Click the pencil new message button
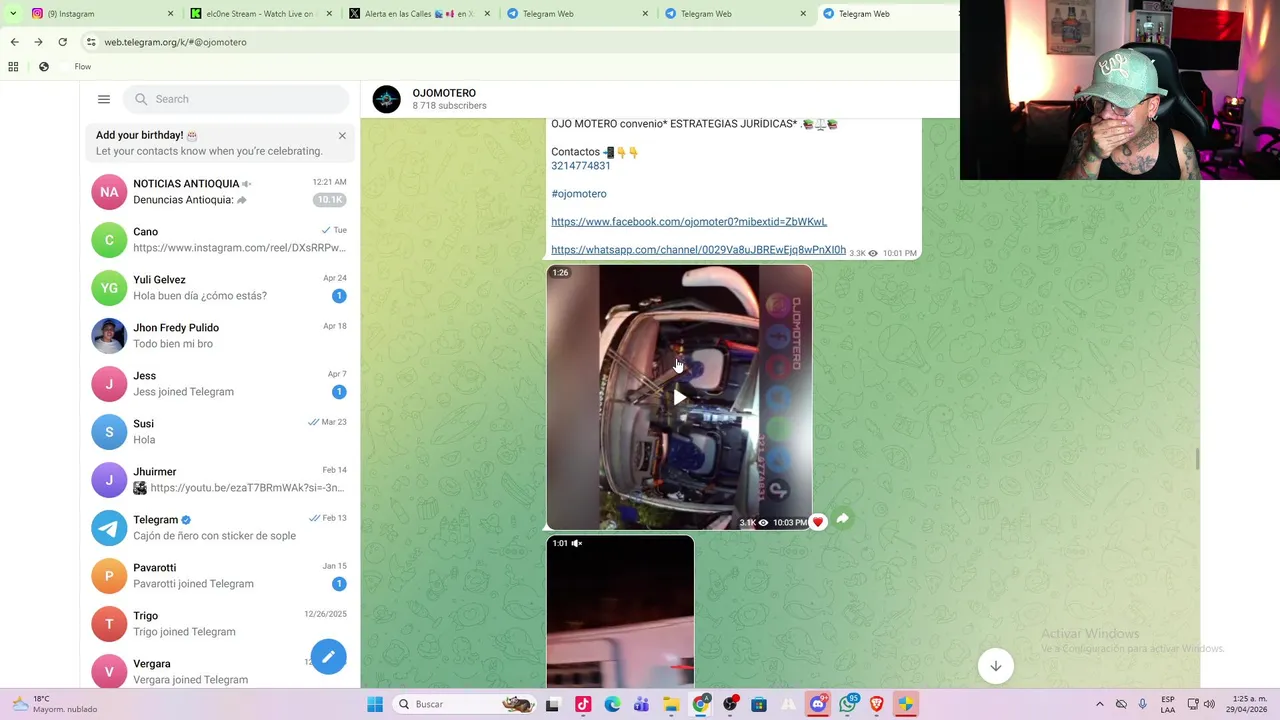The image size is (1280, 720). (x=328, y=657)
